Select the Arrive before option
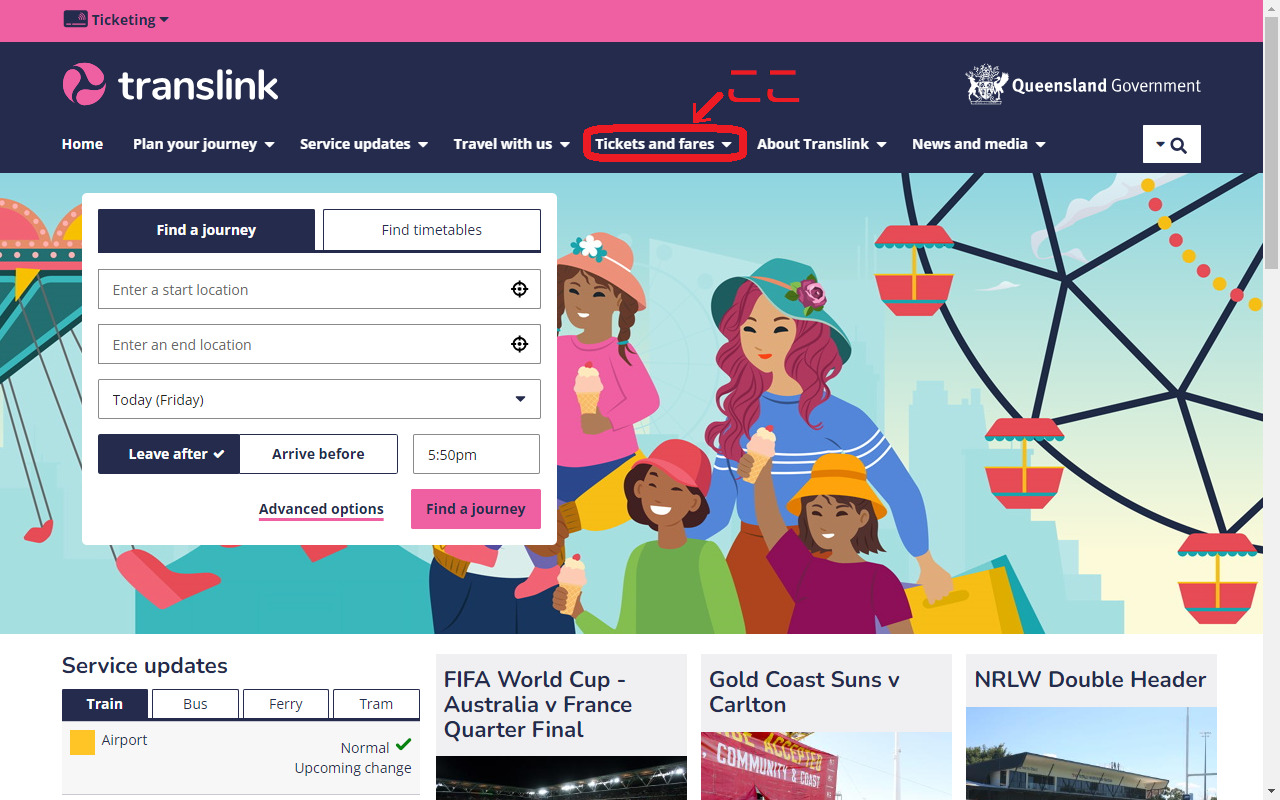Screen dimensions: 1280x800 click(x=318, y=454)
